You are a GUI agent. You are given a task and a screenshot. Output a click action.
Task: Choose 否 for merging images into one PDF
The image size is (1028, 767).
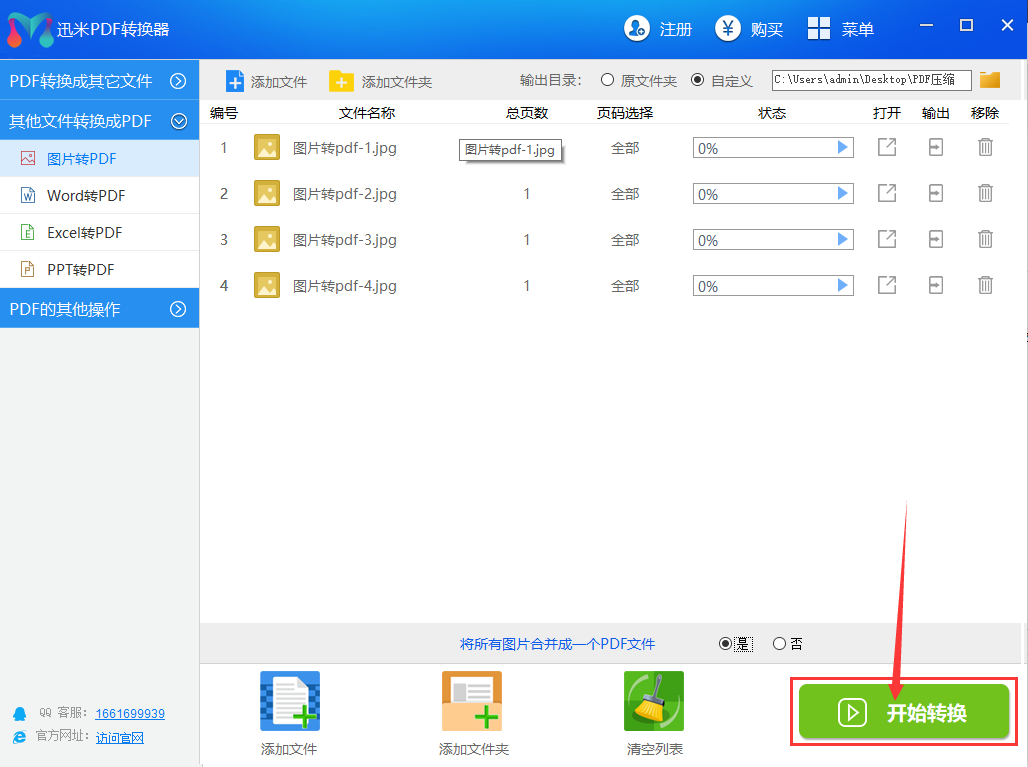pyautogui.click(x=780, y=644)
